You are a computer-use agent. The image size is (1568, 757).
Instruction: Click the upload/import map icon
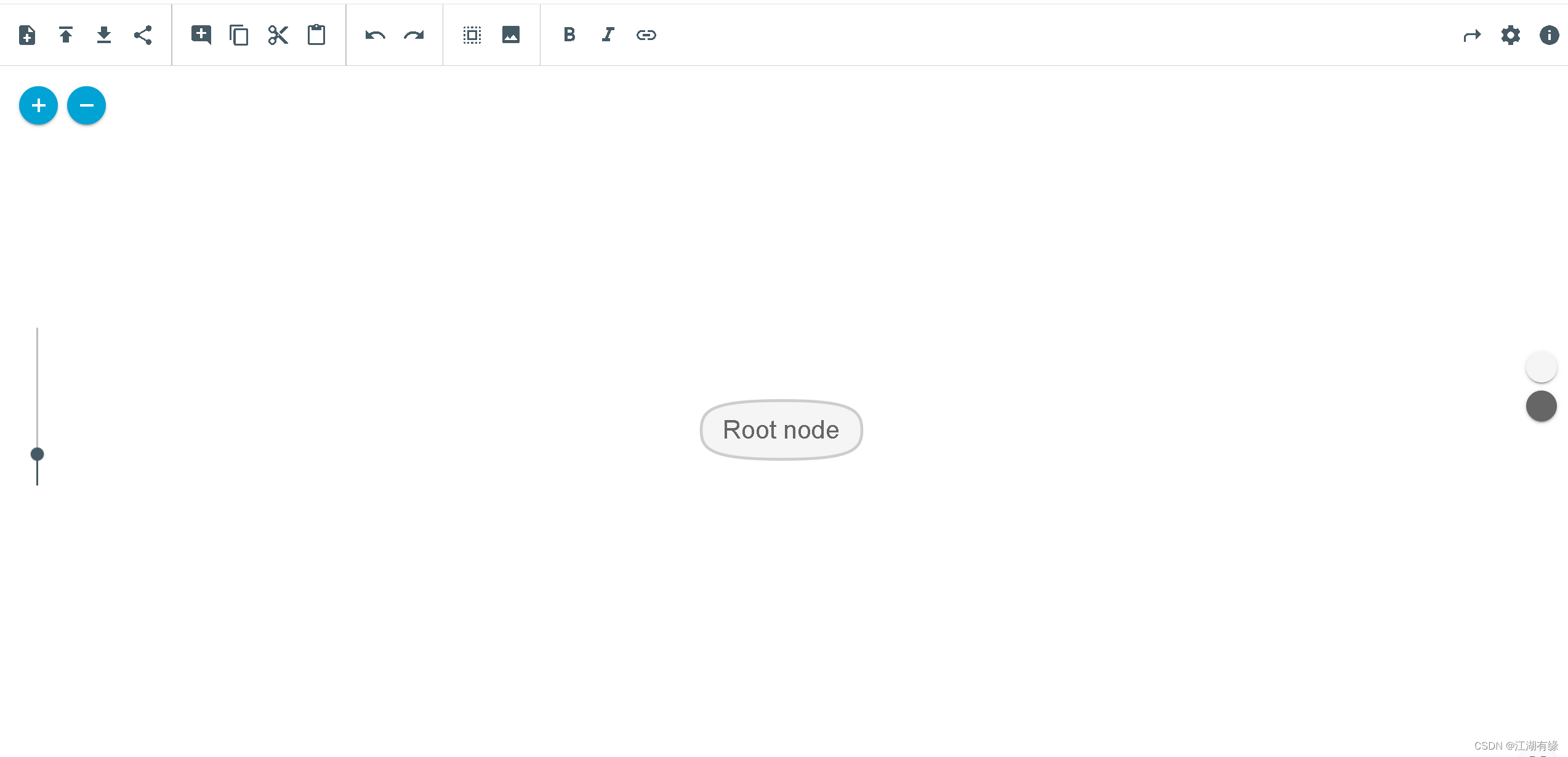[x=66, y=35]
